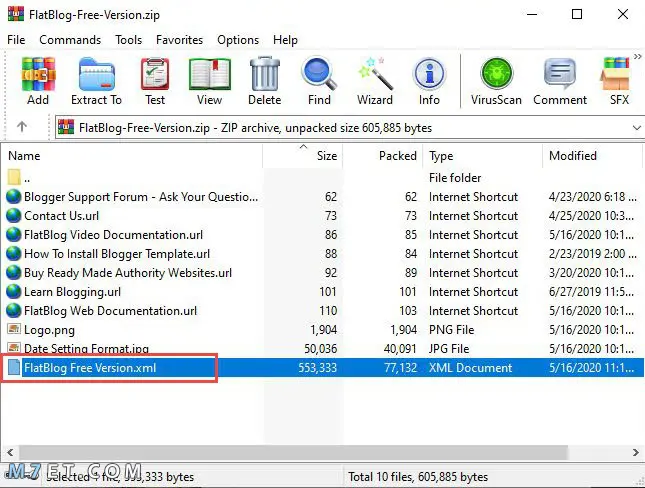
Task: Select Blogger Support Forum shortcut file
Action: click(x=322, y=197)
